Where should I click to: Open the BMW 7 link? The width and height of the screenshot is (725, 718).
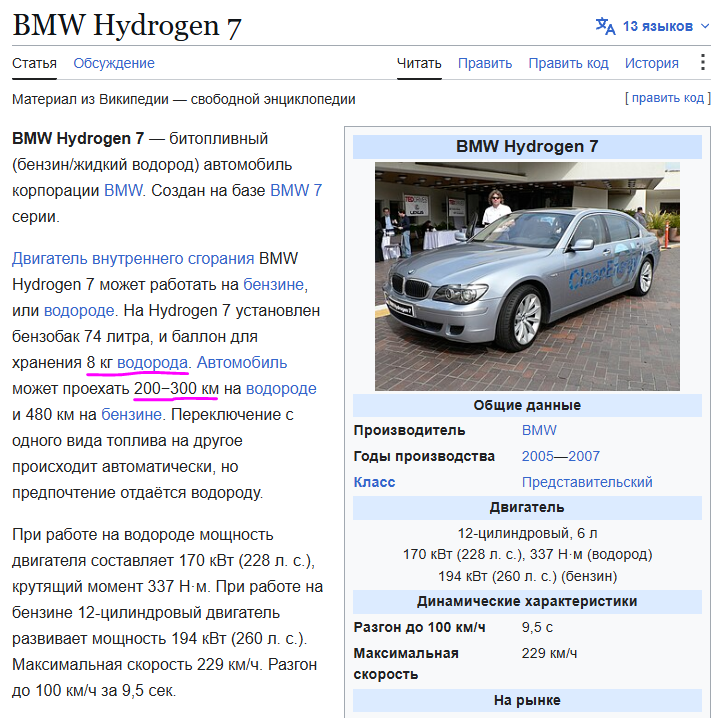(296, 190)
